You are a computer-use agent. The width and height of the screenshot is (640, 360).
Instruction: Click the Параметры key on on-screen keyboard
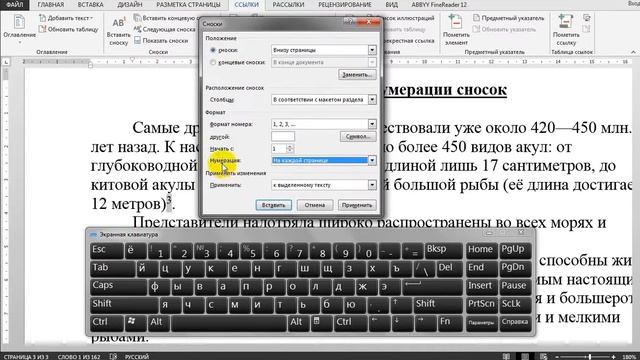click(x=481, y=324)
